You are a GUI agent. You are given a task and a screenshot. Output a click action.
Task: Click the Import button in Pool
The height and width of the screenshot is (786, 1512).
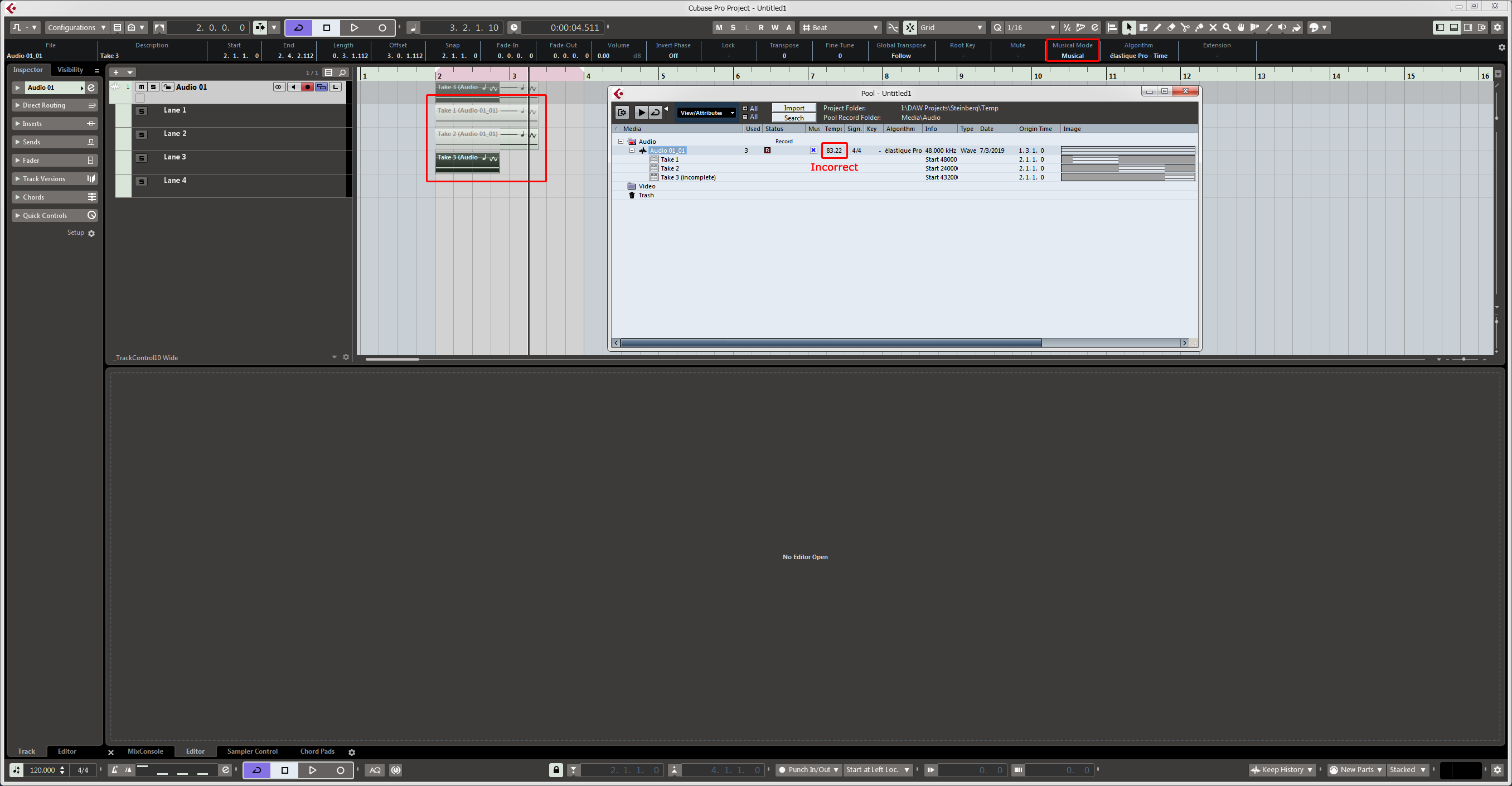(793, 108)
